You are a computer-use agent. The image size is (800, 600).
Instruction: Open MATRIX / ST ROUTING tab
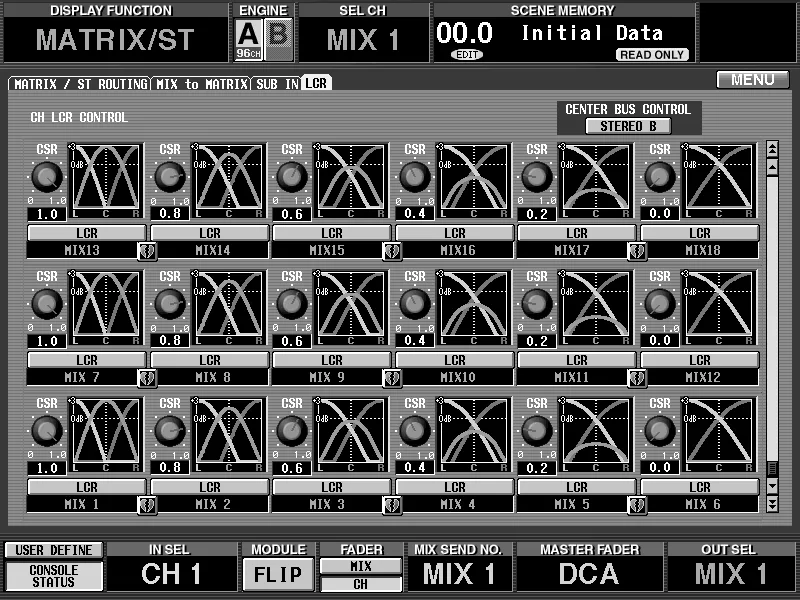pos(80,84)
